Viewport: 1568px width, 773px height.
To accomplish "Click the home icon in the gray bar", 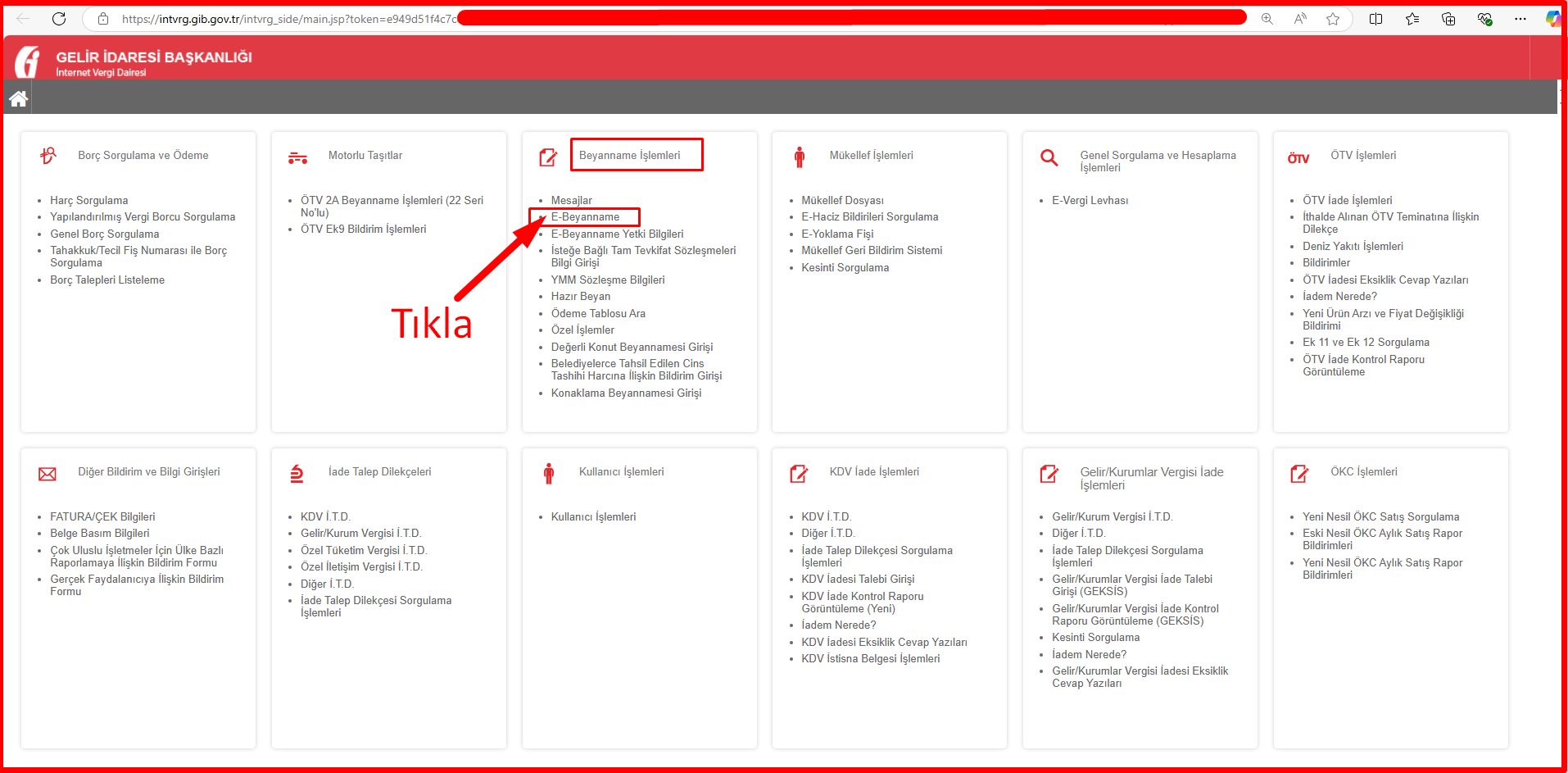I will [x=18, y=99].
